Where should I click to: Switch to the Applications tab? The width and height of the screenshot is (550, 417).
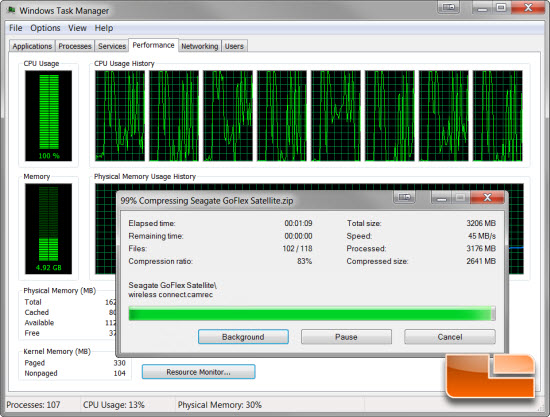[32, 46]
